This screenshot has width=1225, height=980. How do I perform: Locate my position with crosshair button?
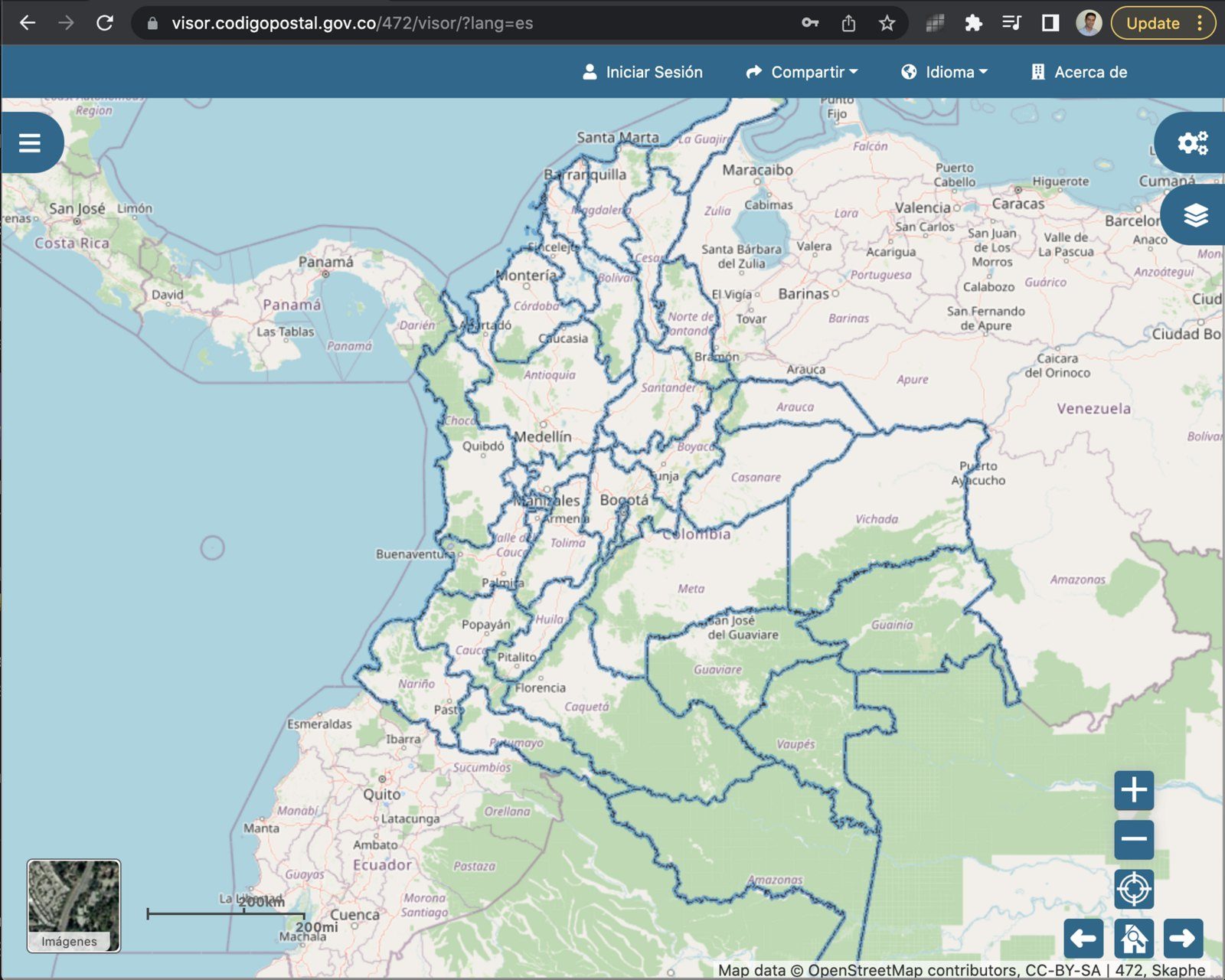coord(1134,890)
